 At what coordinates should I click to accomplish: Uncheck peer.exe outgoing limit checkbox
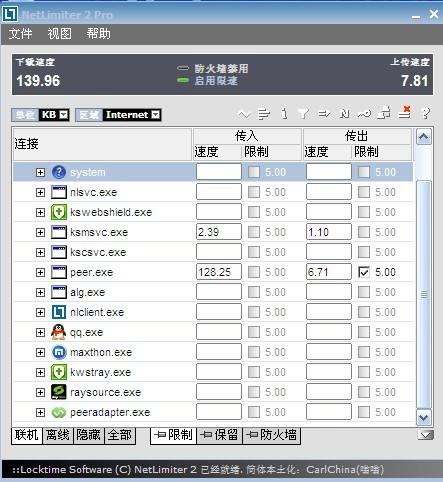pyautogui.click(x=364, y=272)
